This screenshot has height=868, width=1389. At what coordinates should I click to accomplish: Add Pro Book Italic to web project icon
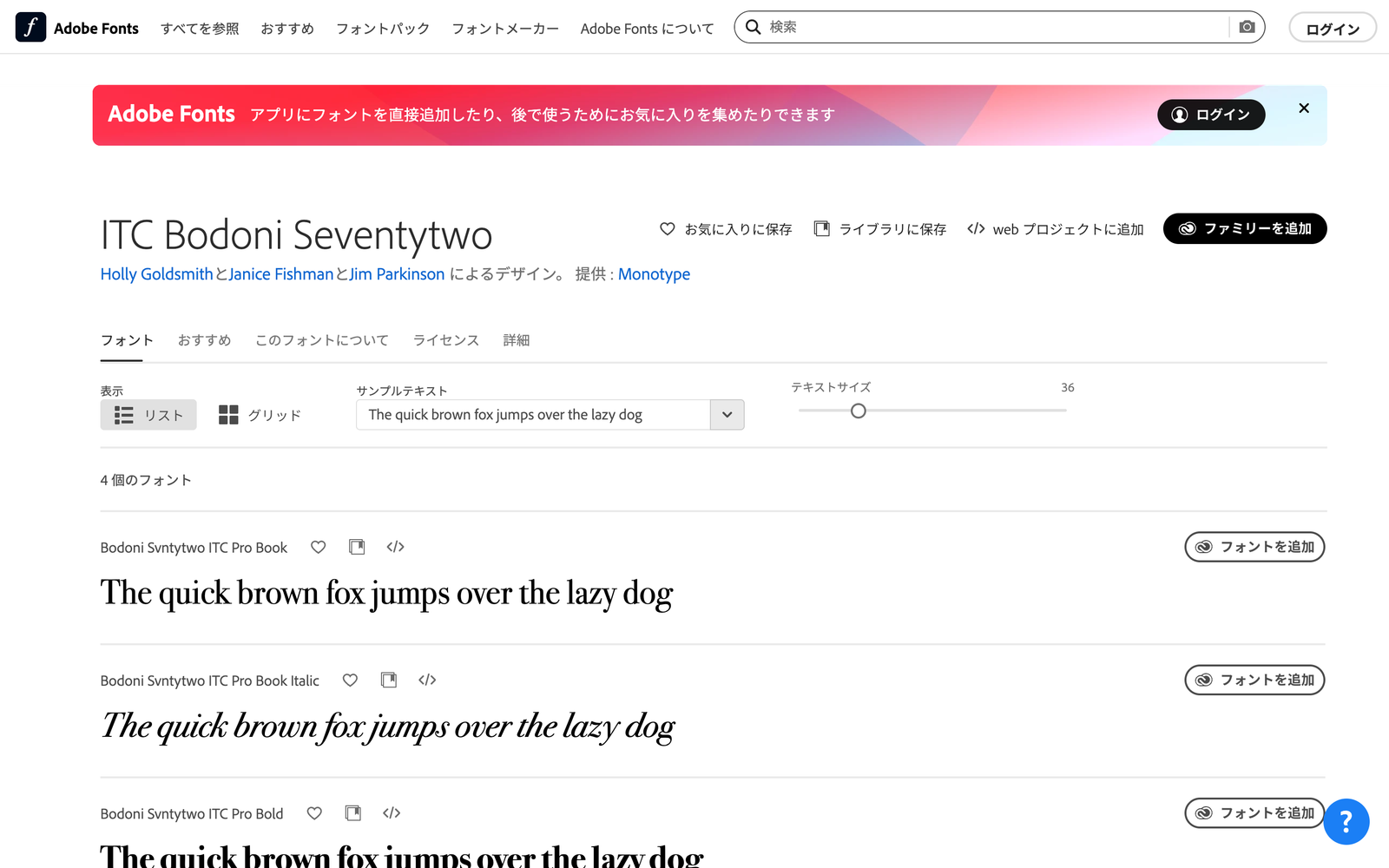coord(427,680)
